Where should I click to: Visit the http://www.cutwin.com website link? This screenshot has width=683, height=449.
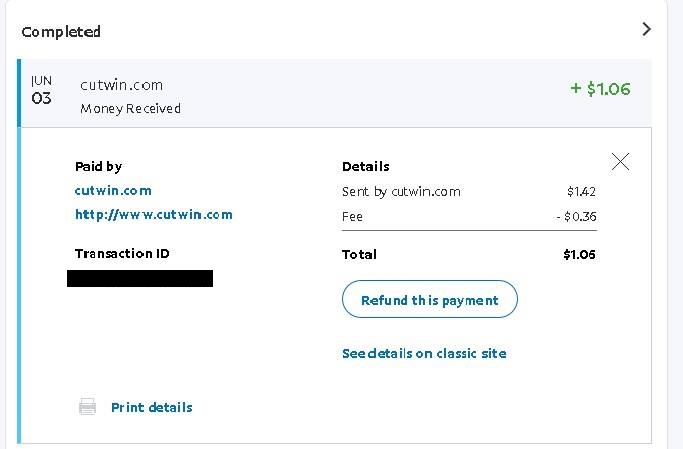coord(154,215)
